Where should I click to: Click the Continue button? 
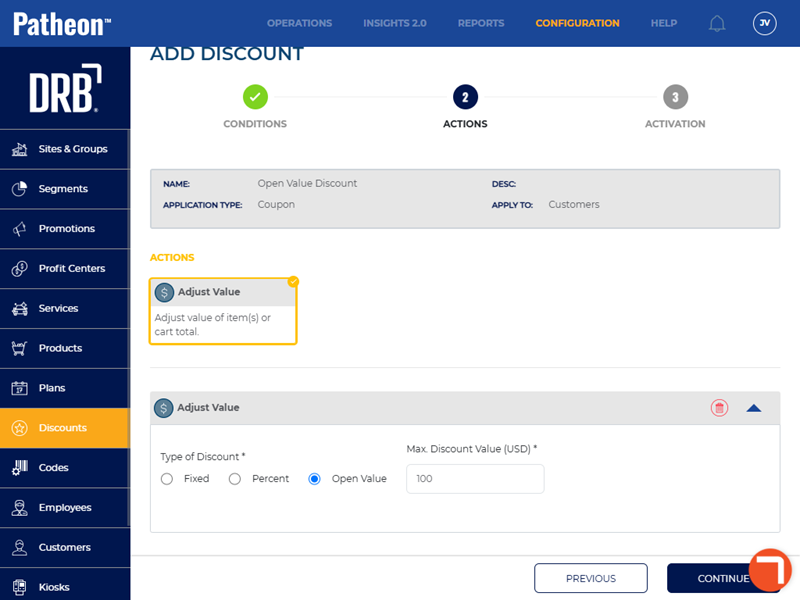click(x=723, y=578)
